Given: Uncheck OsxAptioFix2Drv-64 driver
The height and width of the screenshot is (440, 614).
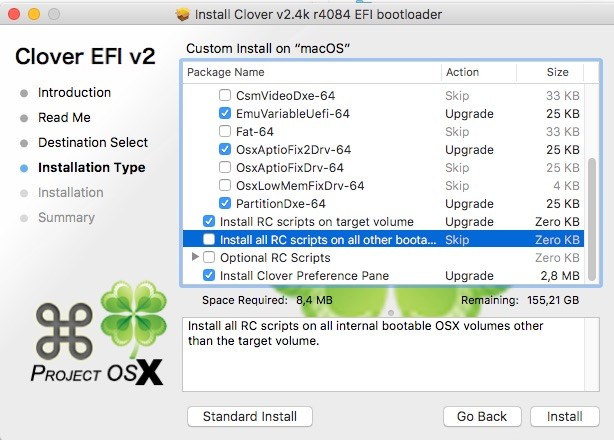Looking at the screenshot, I should [225, 149].
